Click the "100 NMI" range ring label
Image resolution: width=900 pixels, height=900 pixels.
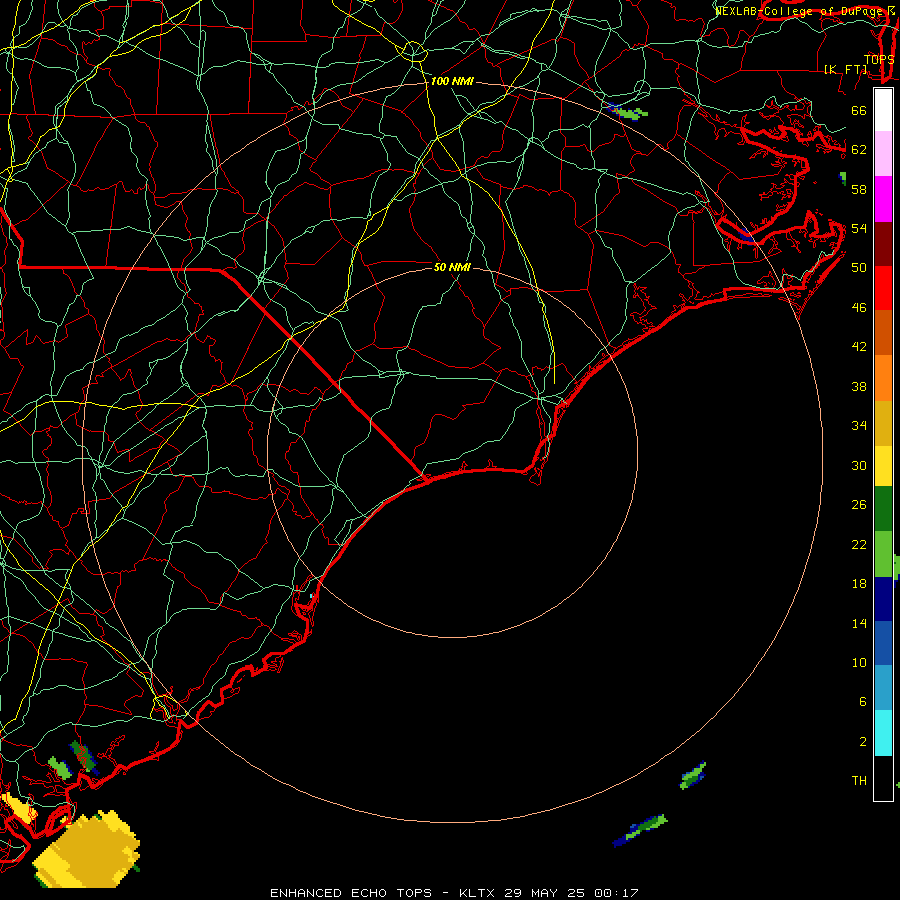click(452, 82)
